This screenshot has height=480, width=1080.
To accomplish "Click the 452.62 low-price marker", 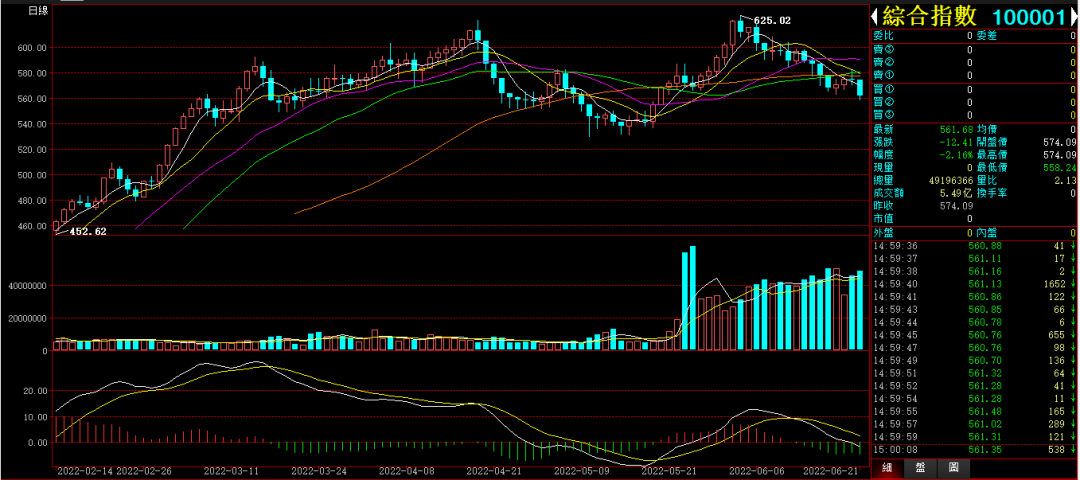I will click(x=88, y=231).
